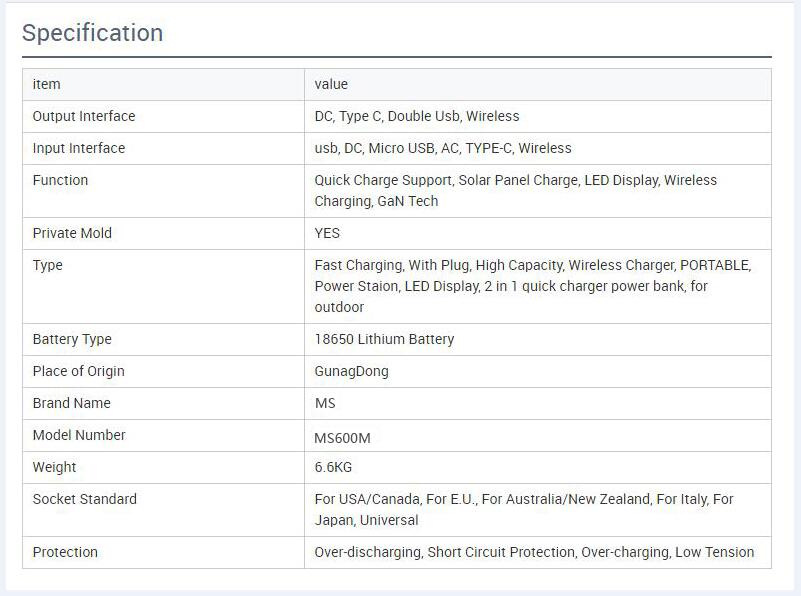Click the Type row label

pos(48,266)
